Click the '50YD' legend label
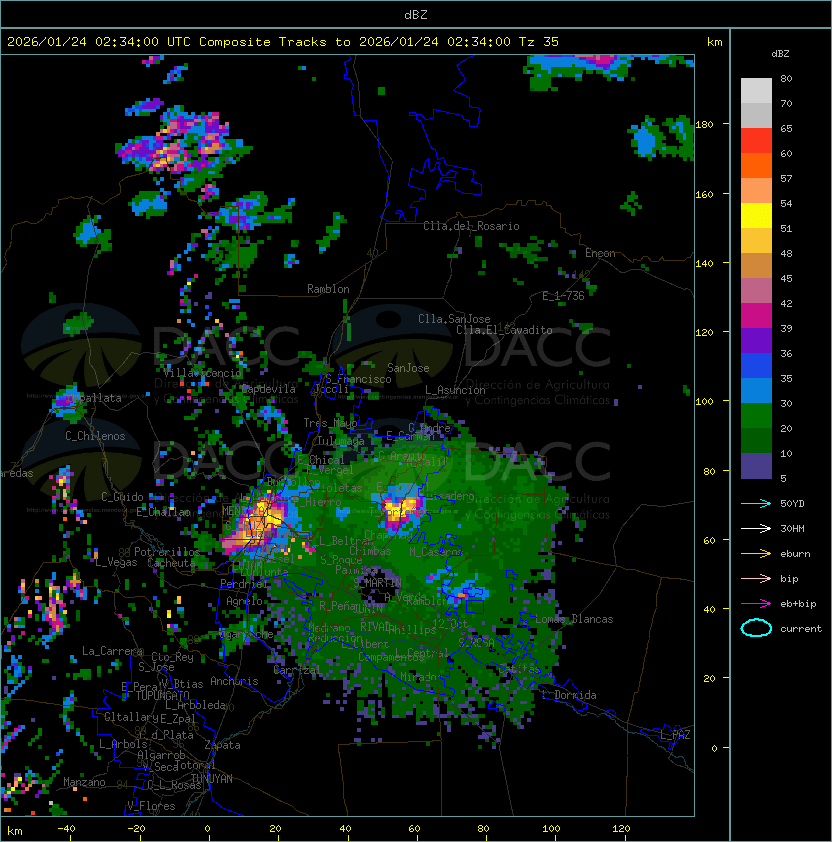 tap(792, 504)
